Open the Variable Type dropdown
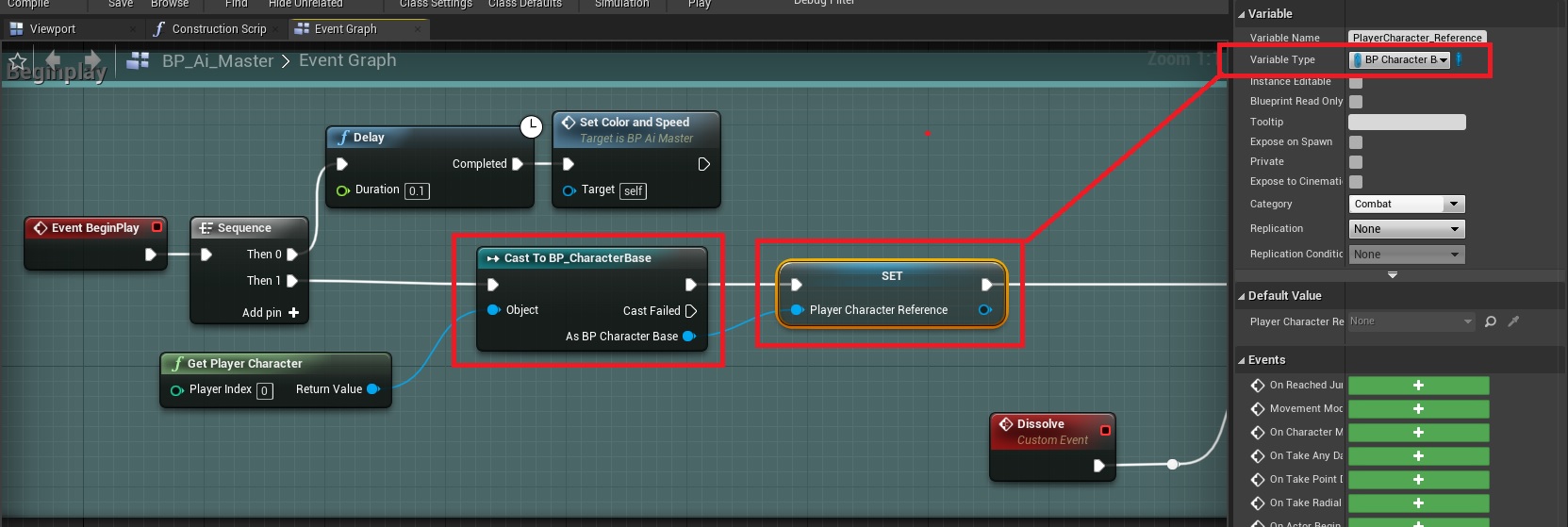Image resolution: width=1568 pixels, height=527 pixels. 1399,59
